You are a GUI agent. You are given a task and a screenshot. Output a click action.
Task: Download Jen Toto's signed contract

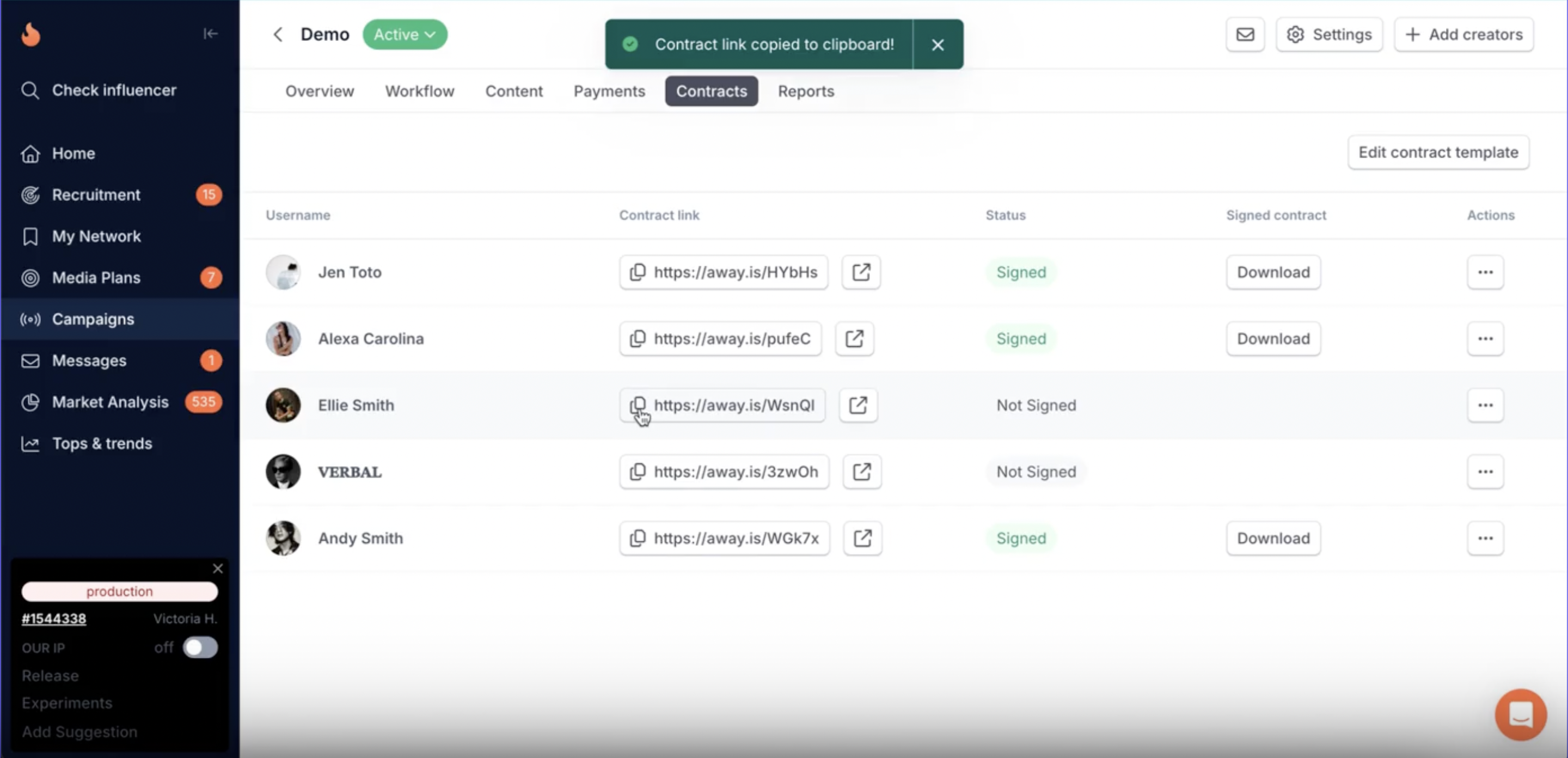pyautogui.click(x=1273, y=272)
